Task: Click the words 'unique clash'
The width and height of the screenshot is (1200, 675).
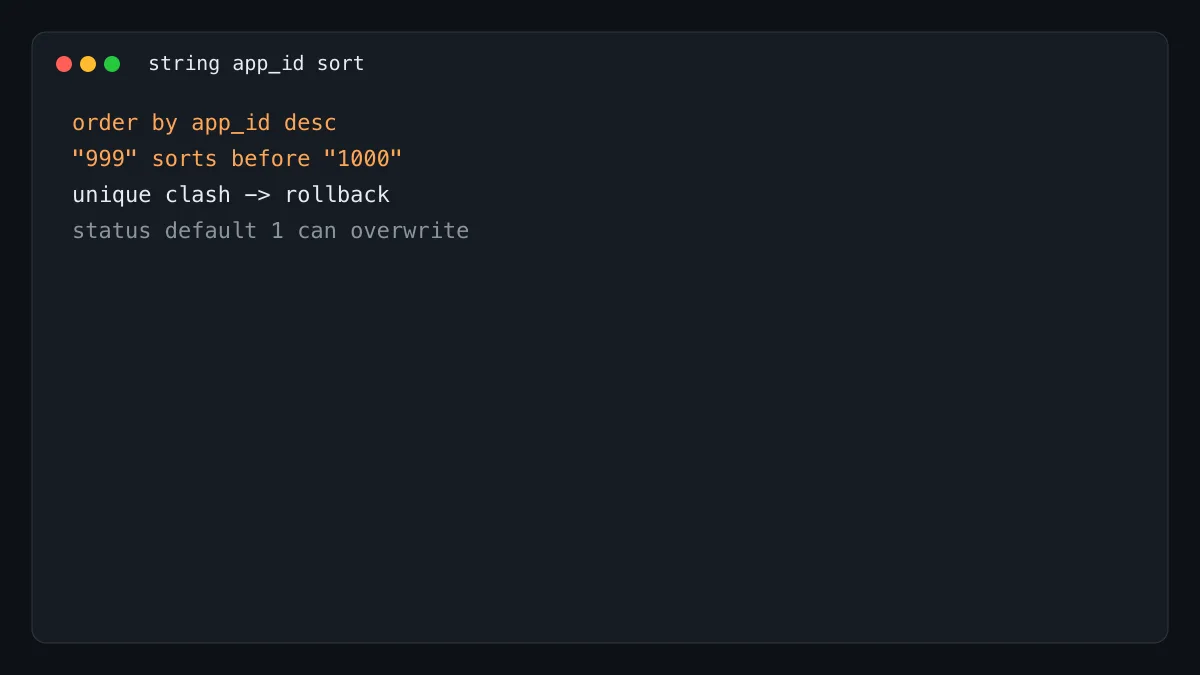Action: point(151,195)
